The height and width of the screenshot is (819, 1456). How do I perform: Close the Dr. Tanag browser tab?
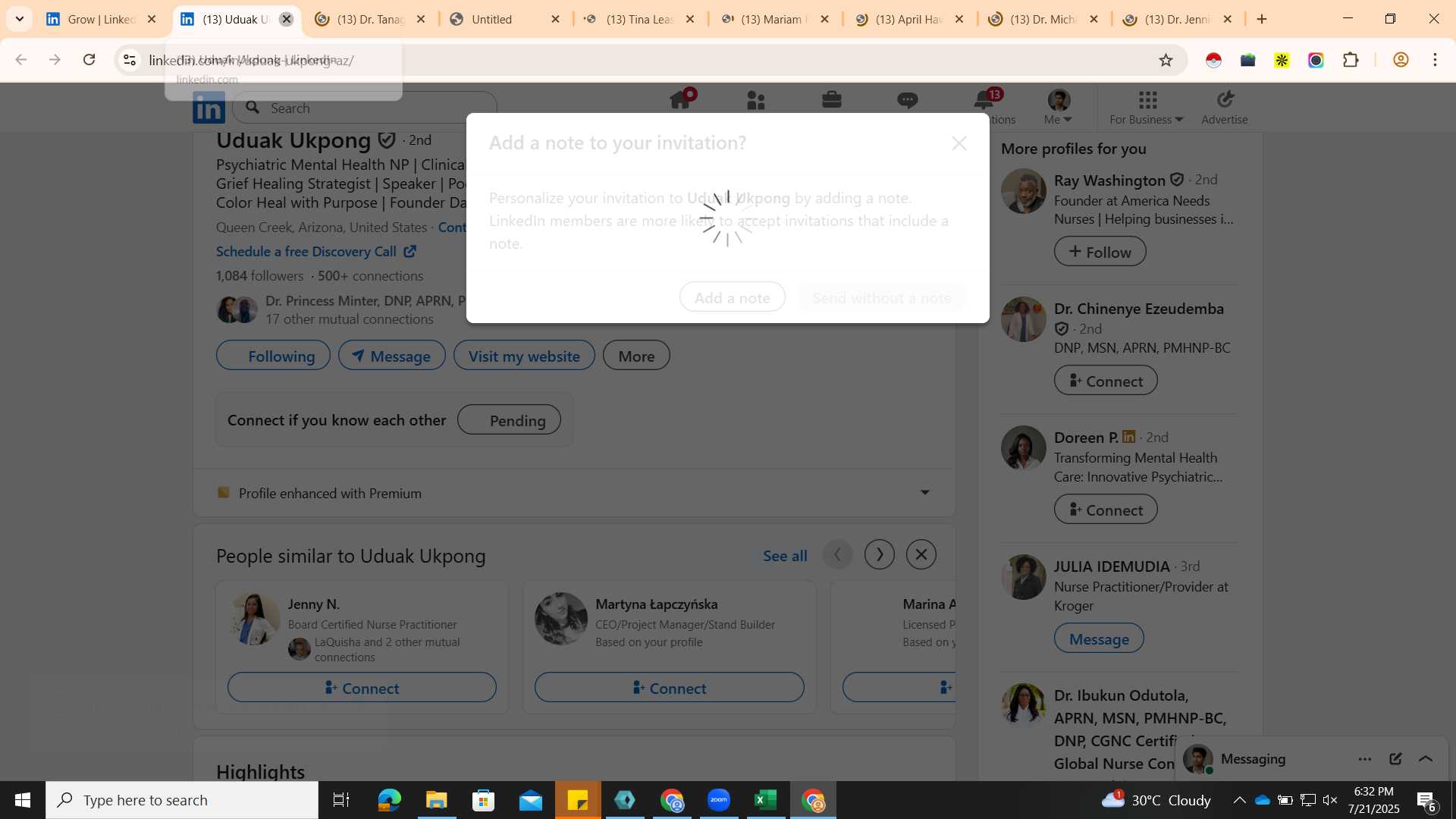pyautogui.click(x=422, y=19)
